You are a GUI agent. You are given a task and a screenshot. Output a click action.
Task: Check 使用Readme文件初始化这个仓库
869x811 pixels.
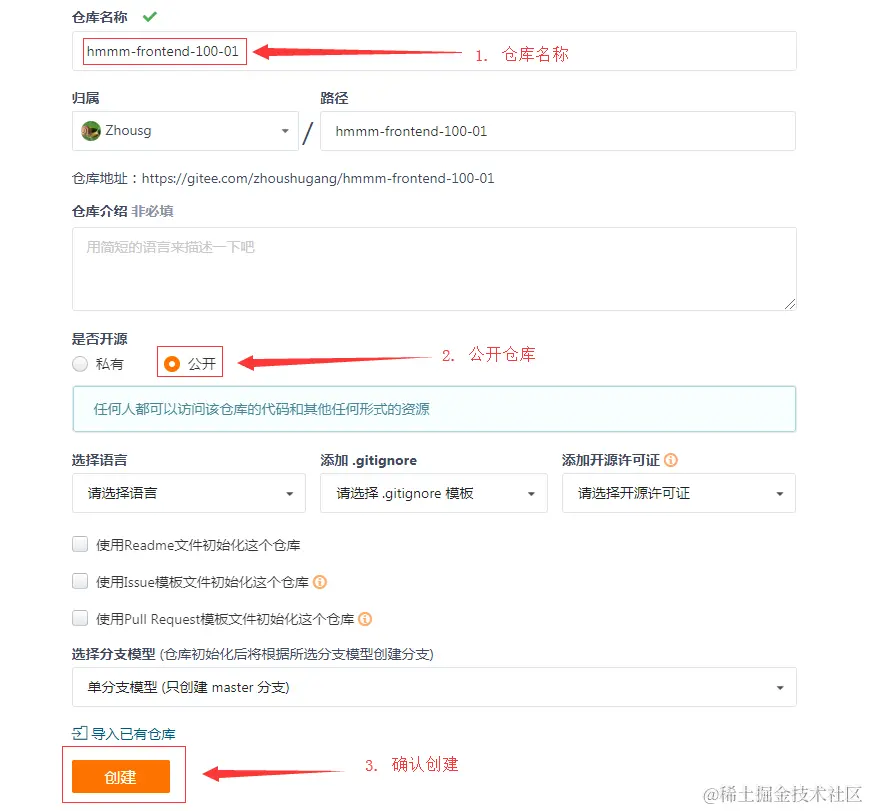(80, 544)
